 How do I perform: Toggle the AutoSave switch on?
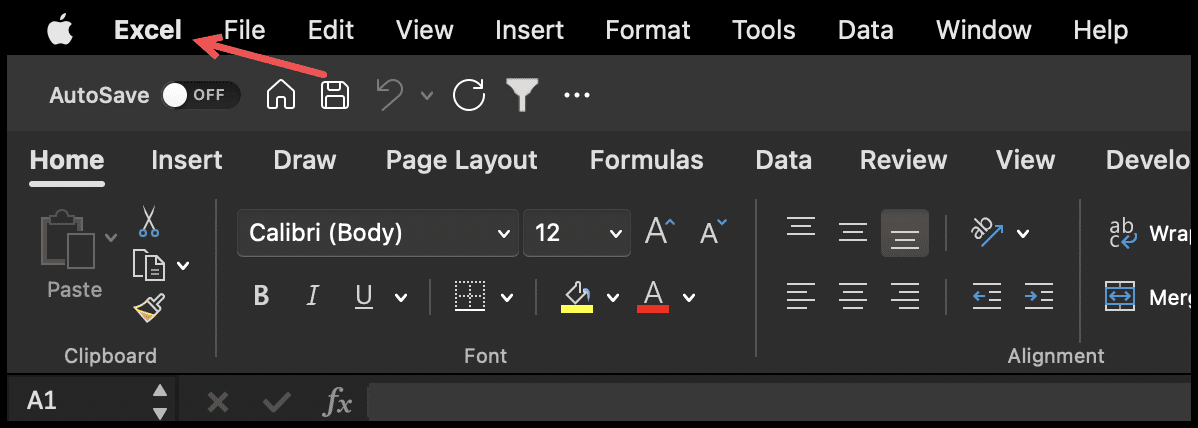200,96
